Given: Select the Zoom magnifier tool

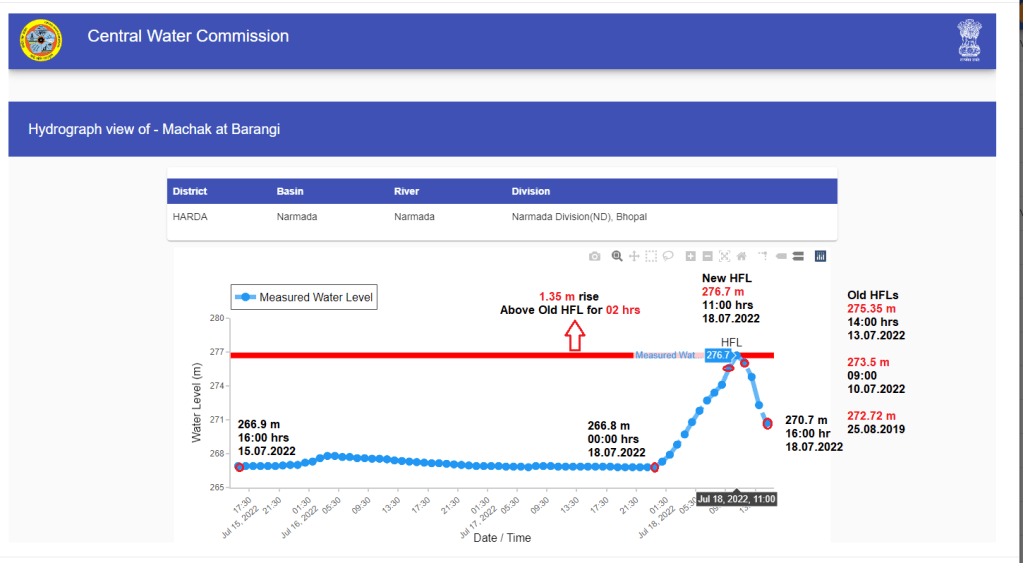Looking at the screenshot, I should click(617, 256).
